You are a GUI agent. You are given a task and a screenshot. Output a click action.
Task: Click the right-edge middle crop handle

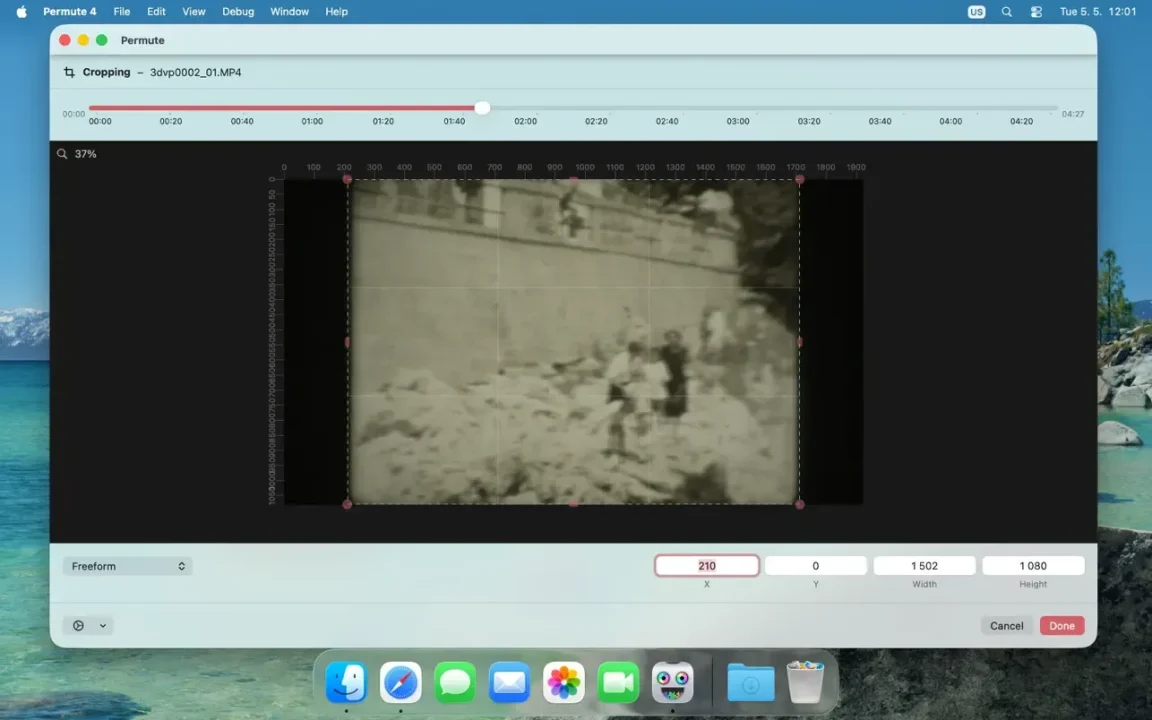click(x=799, y=342)
